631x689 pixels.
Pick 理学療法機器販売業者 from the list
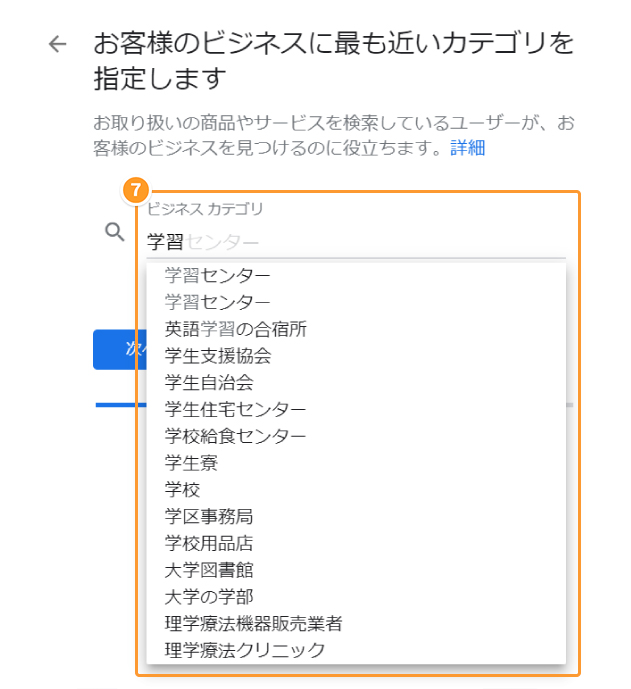pos(356,624)
